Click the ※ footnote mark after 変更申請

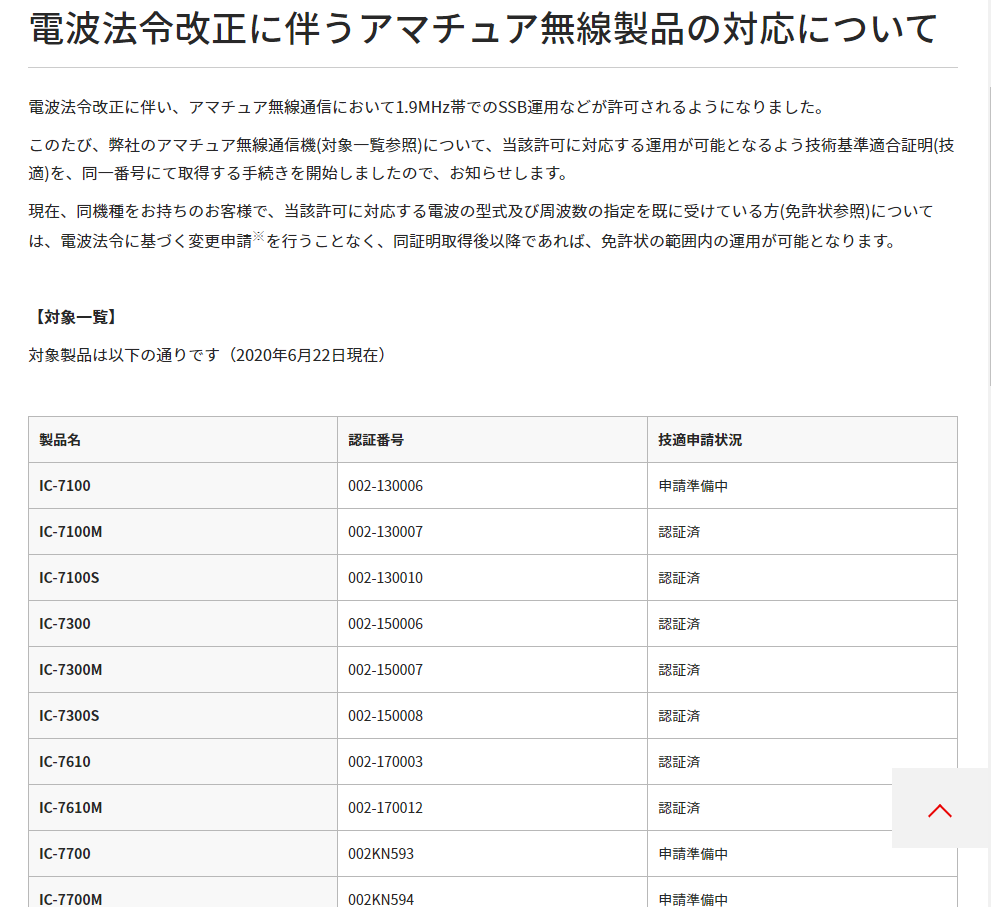(258, 236)
